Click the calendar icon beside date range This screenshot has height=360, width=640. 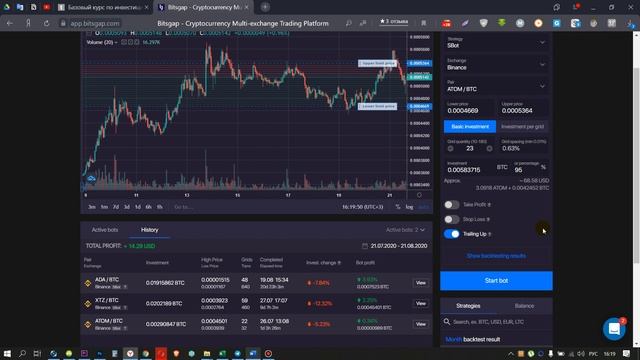pos(365,246)
